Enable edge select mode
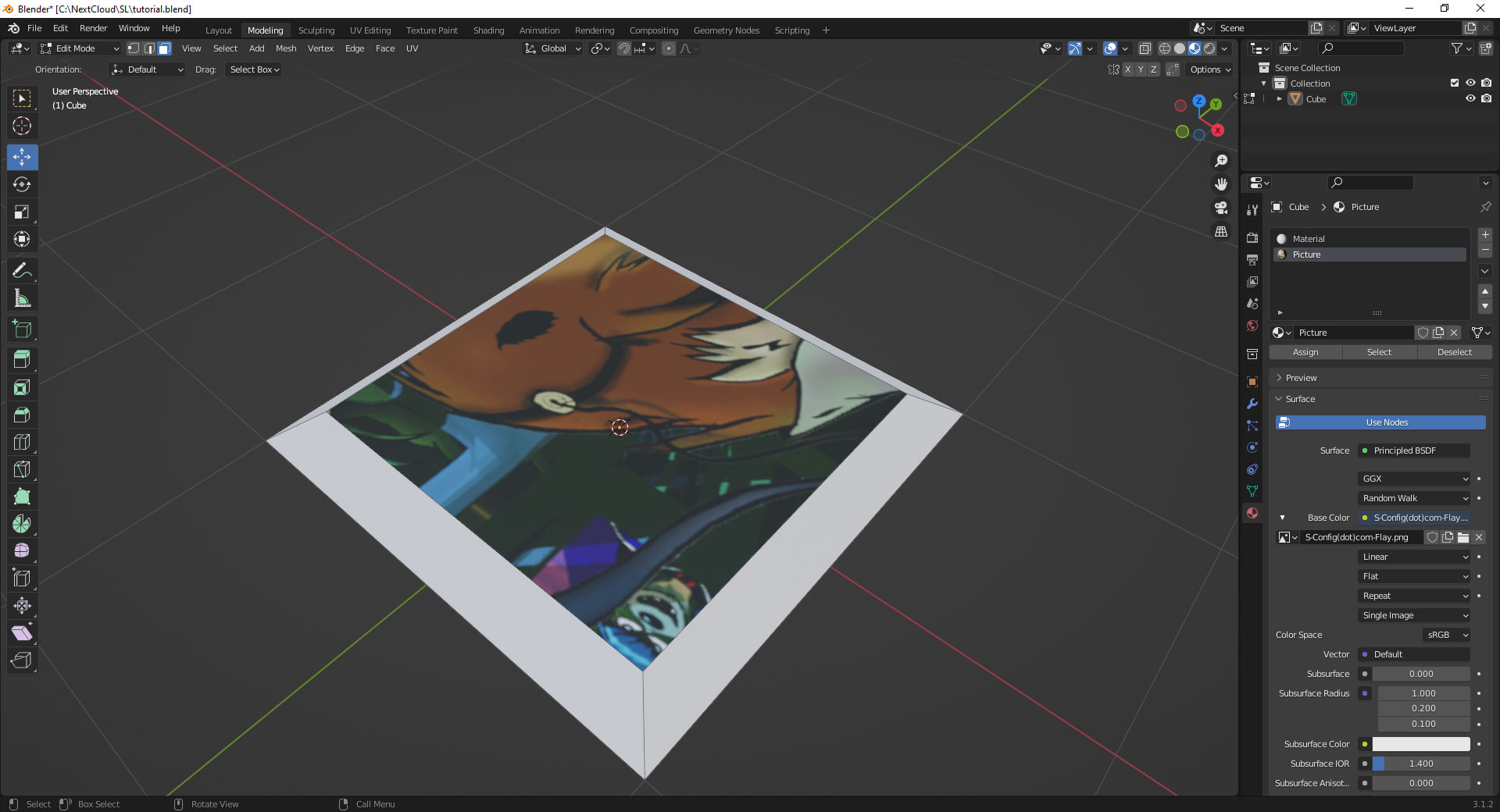Image resolution: width=1500 pixels, height=812 pixels. point(149,48)
